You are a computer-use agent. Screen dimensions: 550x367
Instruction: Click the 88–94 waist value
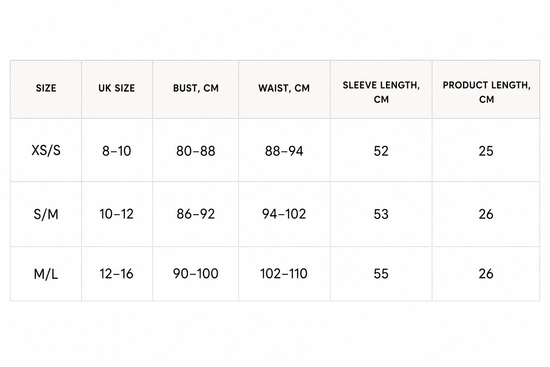click(x=284, y=150)
